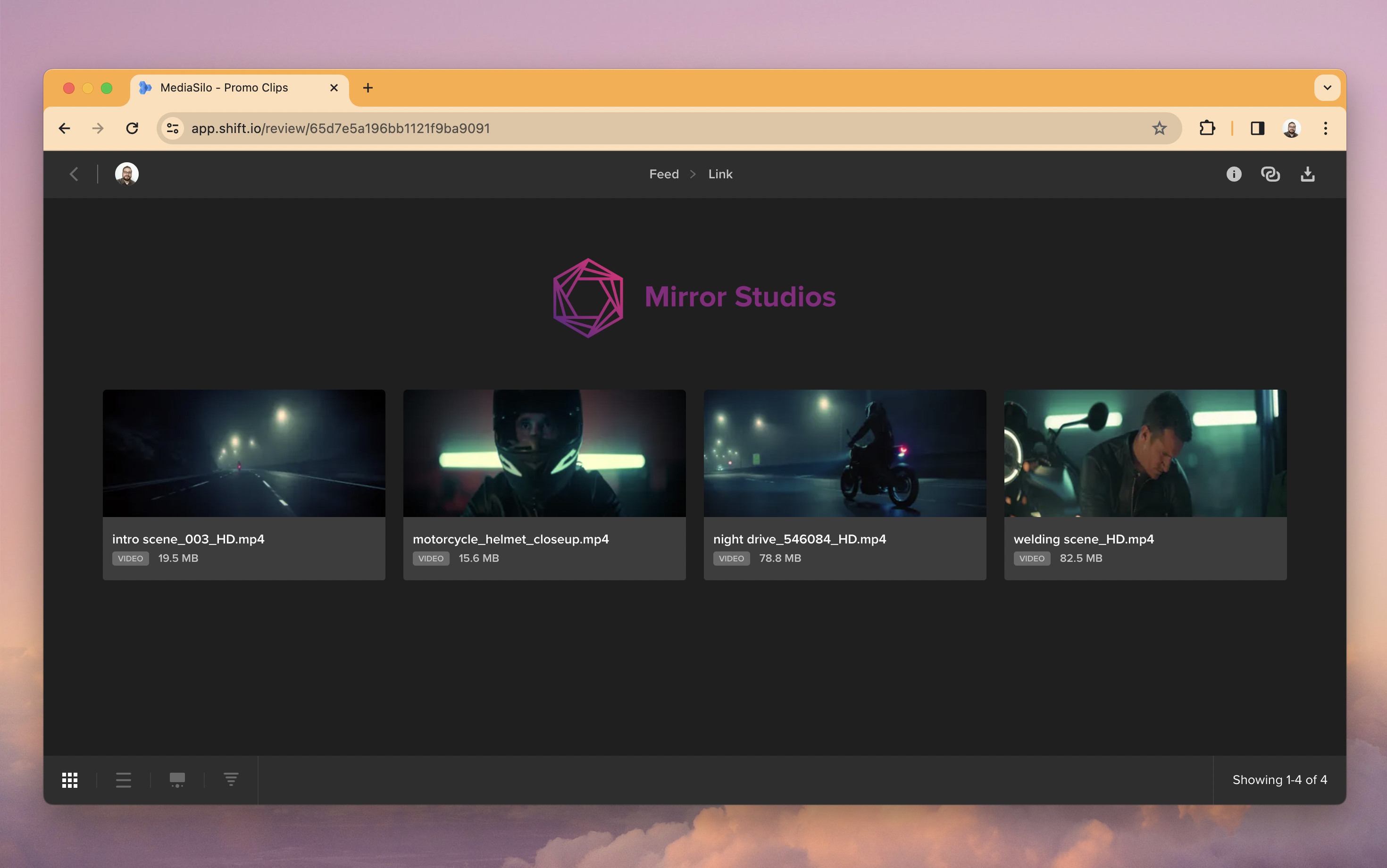Screen dimensions: 1387x868
Task: Open the browser extensions puzzle icon
Action: coord(1207,128)
